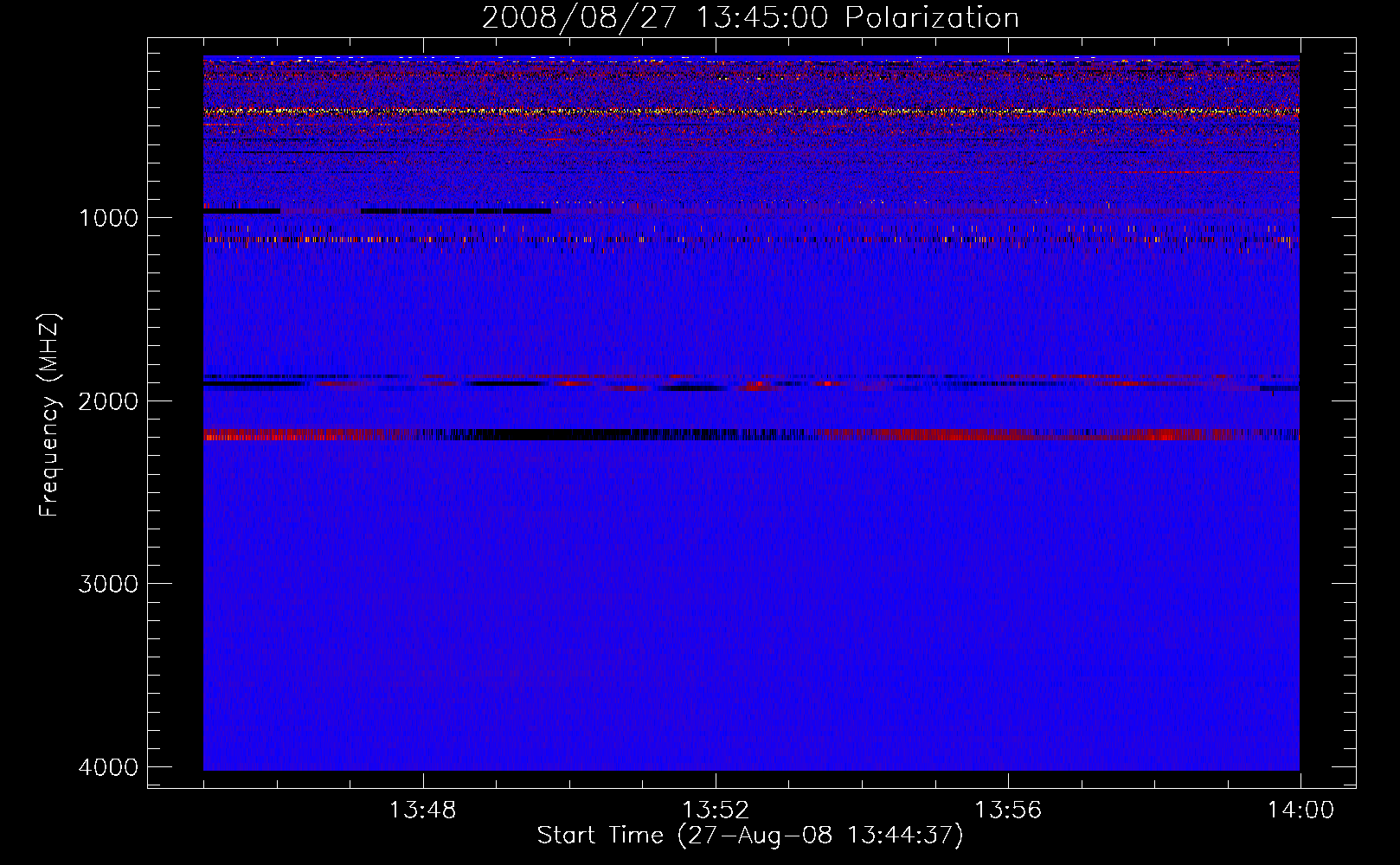This screenshot has width=1400, height=865.
Task: Click the red-black interference band near 2200 MHz
Action: coord(751,434)
